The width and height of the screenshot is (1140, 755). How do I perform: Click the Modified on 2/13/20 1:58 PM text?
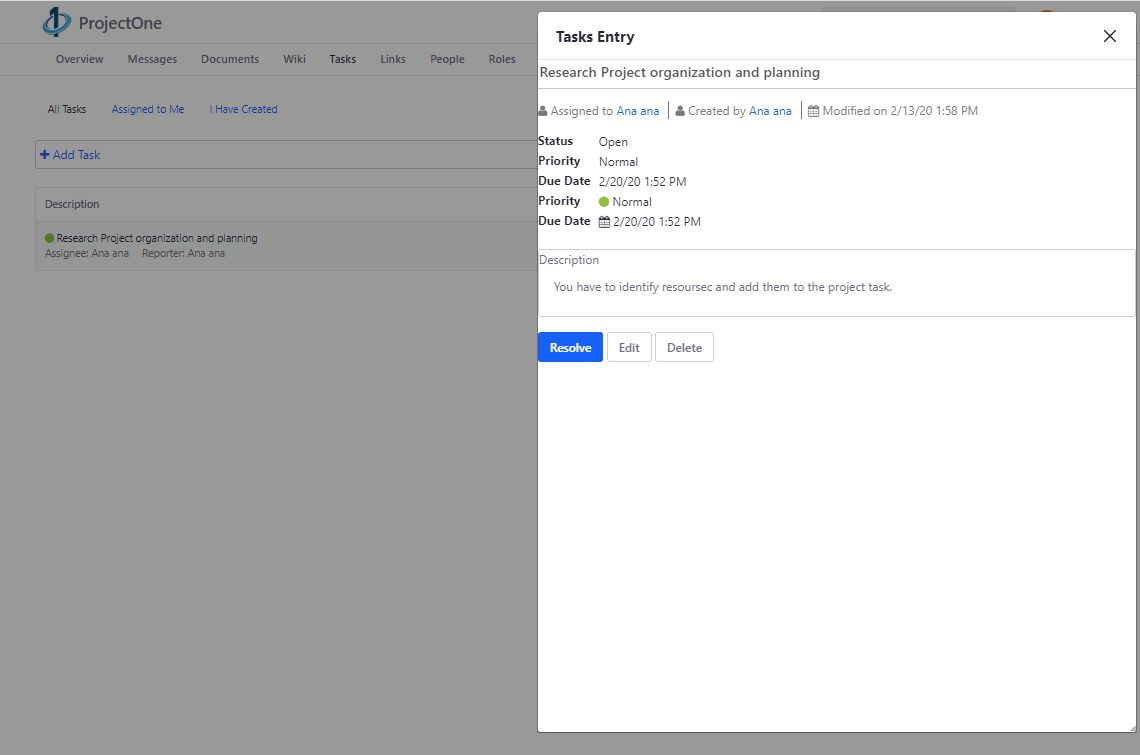[900, 111]
